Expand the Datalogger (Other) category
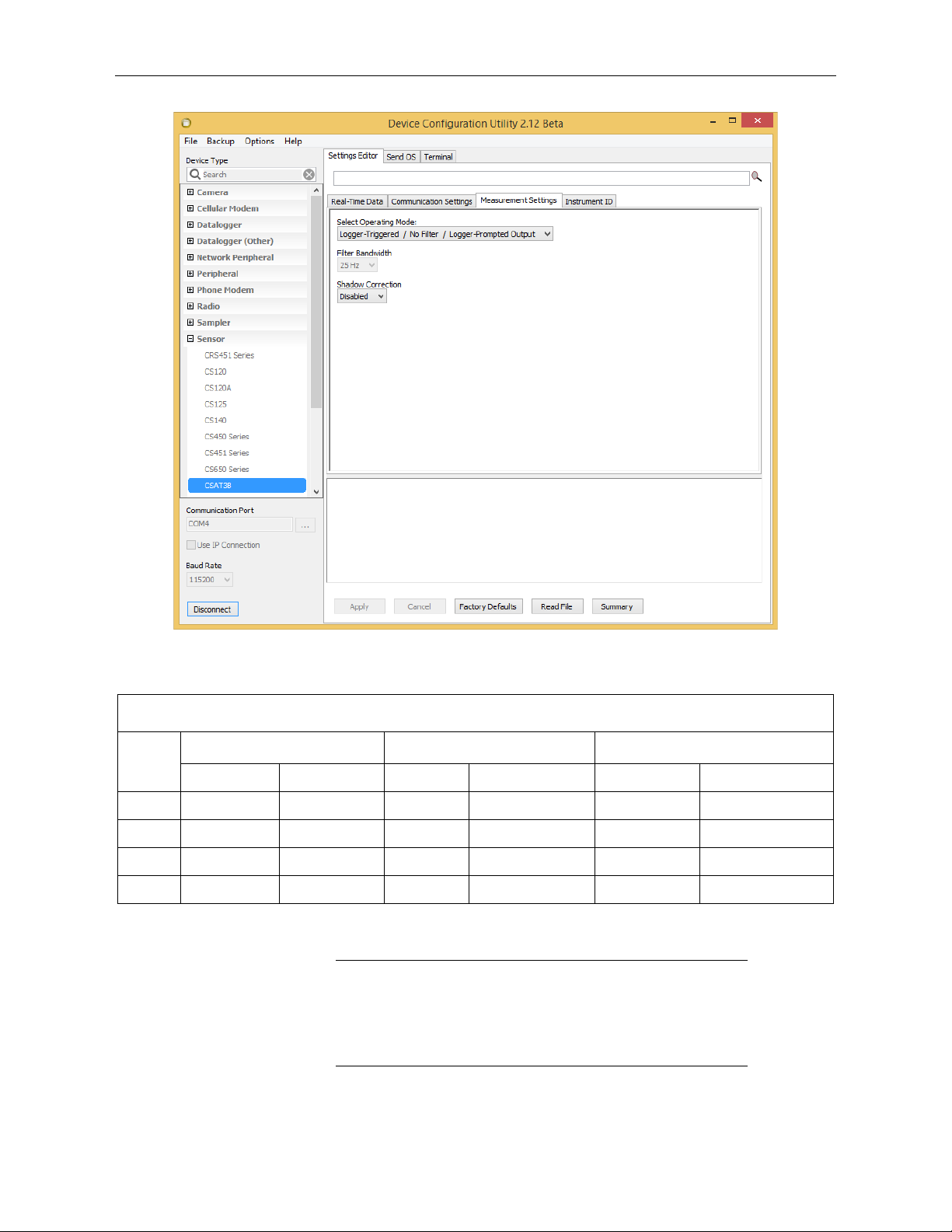 pos(190,241)
